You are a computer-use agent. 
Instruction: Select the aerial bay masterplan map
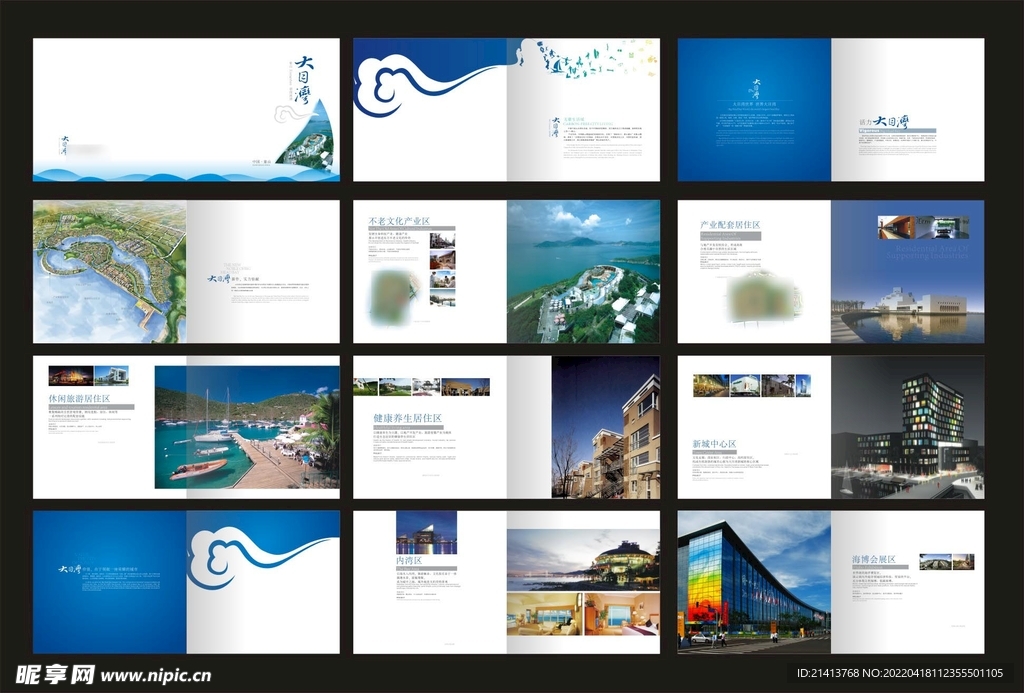[x=109, y=271]
